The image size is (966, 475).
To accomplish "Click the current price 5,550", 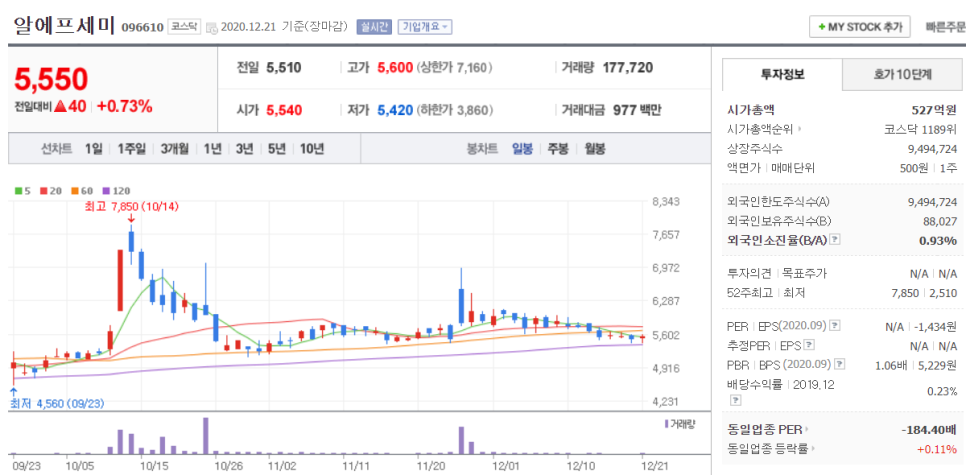I will [51, 79].
